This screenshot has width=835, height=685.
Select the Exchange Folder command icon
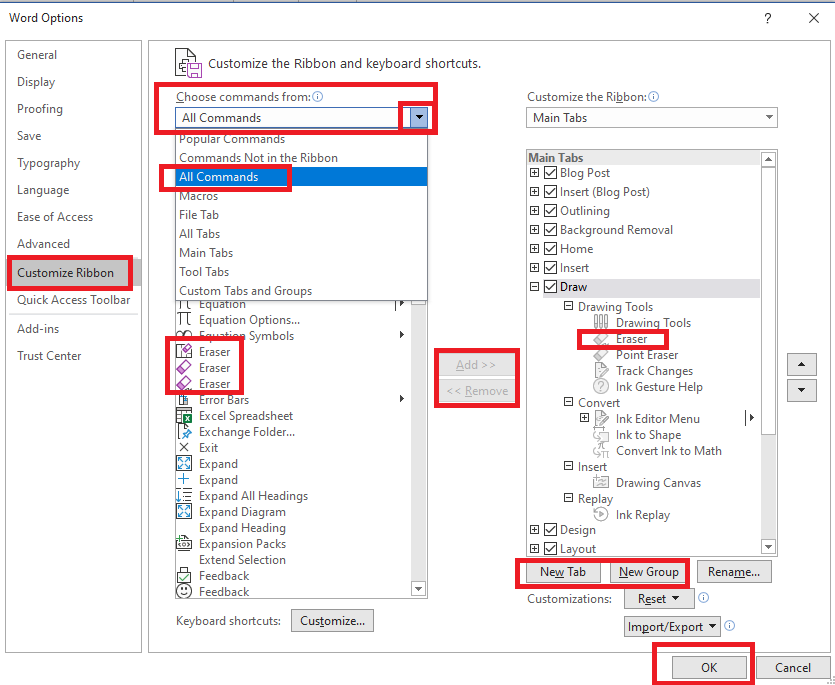click(x=184, y=431)
